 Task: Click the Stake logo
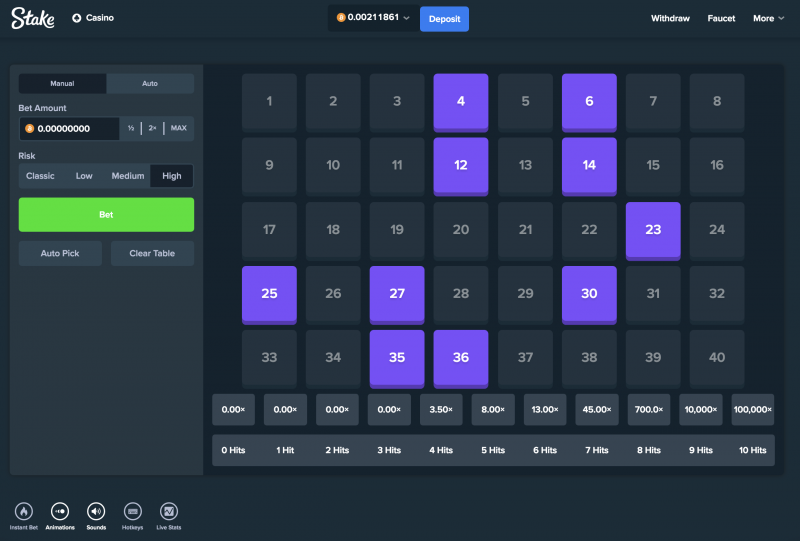pyautogui.click(x=33, y=18)
